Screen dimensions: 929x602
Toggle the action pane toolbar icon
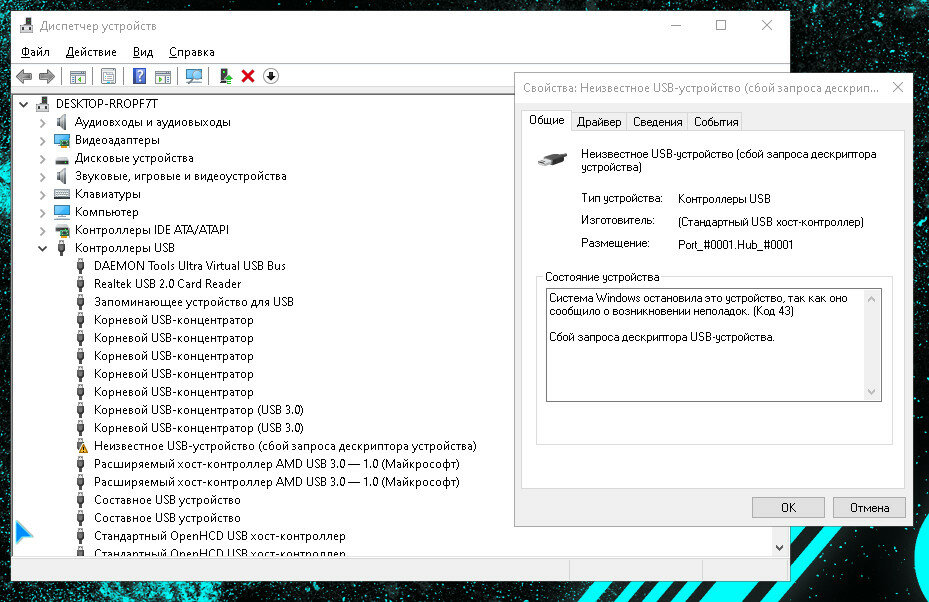pos(163,76)
